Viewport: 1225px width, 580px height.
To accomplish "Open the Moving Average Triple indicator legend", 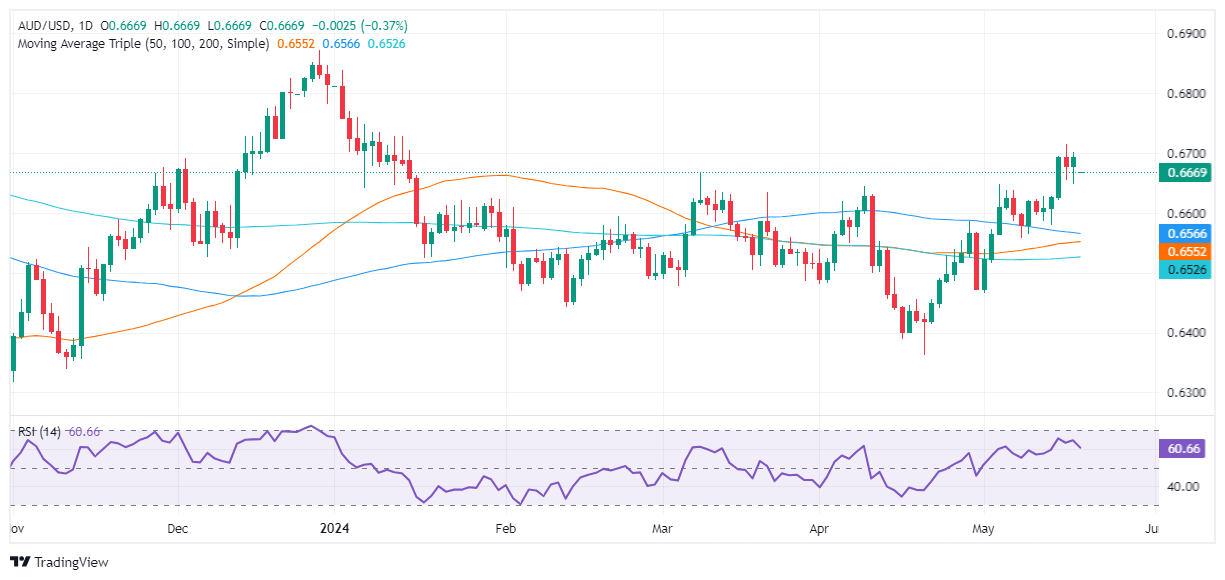I will (143, 44).
